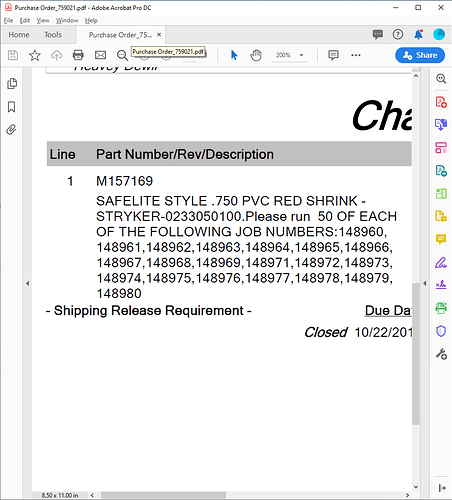Toggle the right tools pane arrow
Image resolution: width=452 pixels, height=500 pixels.
(x=425, y=284)
